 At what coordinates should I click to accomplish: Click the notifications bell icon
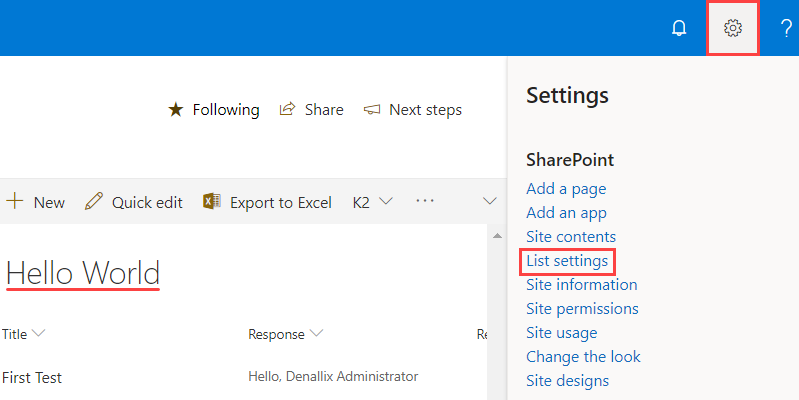680,28
